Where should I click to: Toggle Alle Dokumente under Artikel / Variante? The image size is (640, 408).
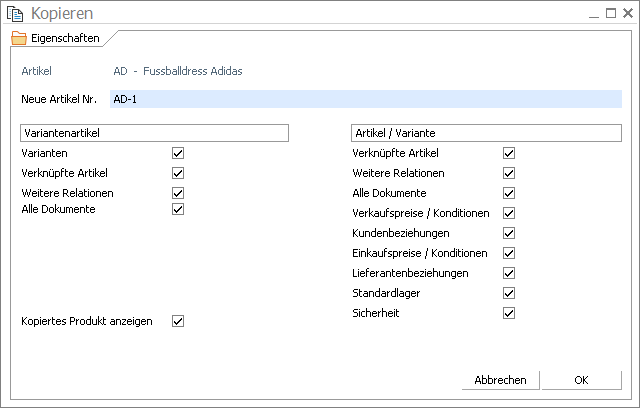pyautogui.click(x=509, y=193)
